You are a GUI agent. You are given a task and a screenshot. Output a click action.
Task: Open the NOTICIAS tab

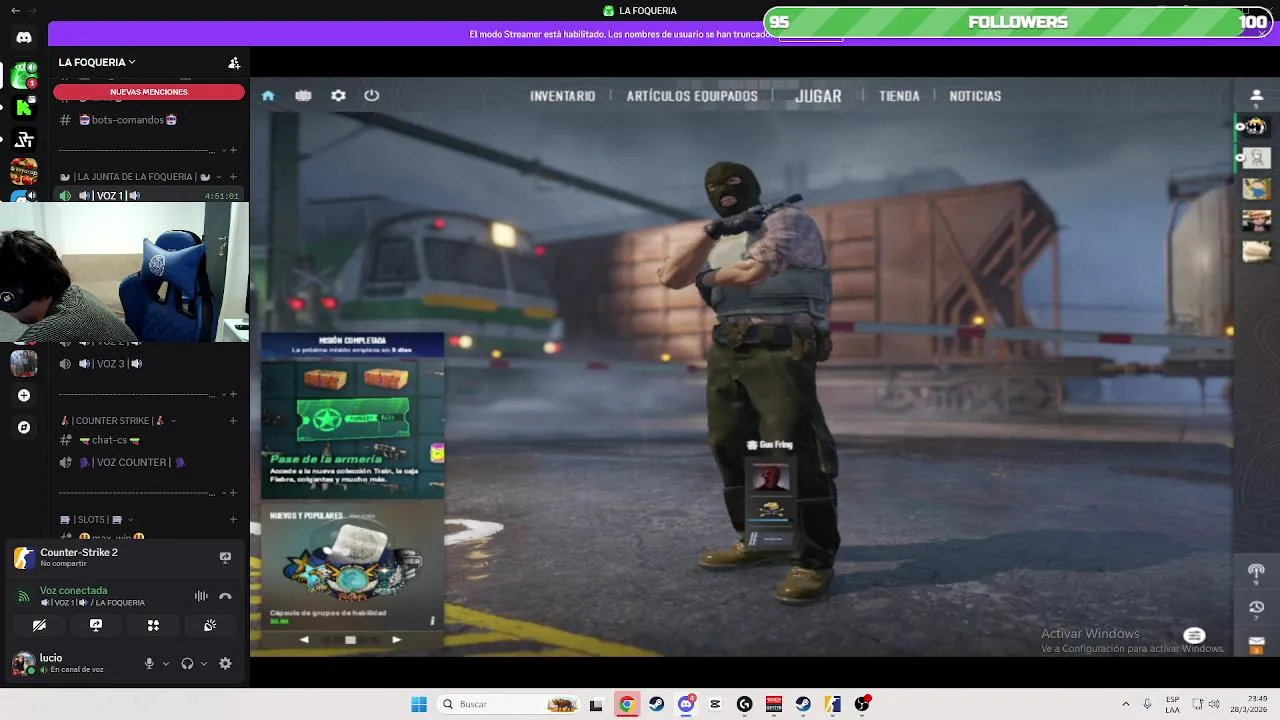click(975, 96)
